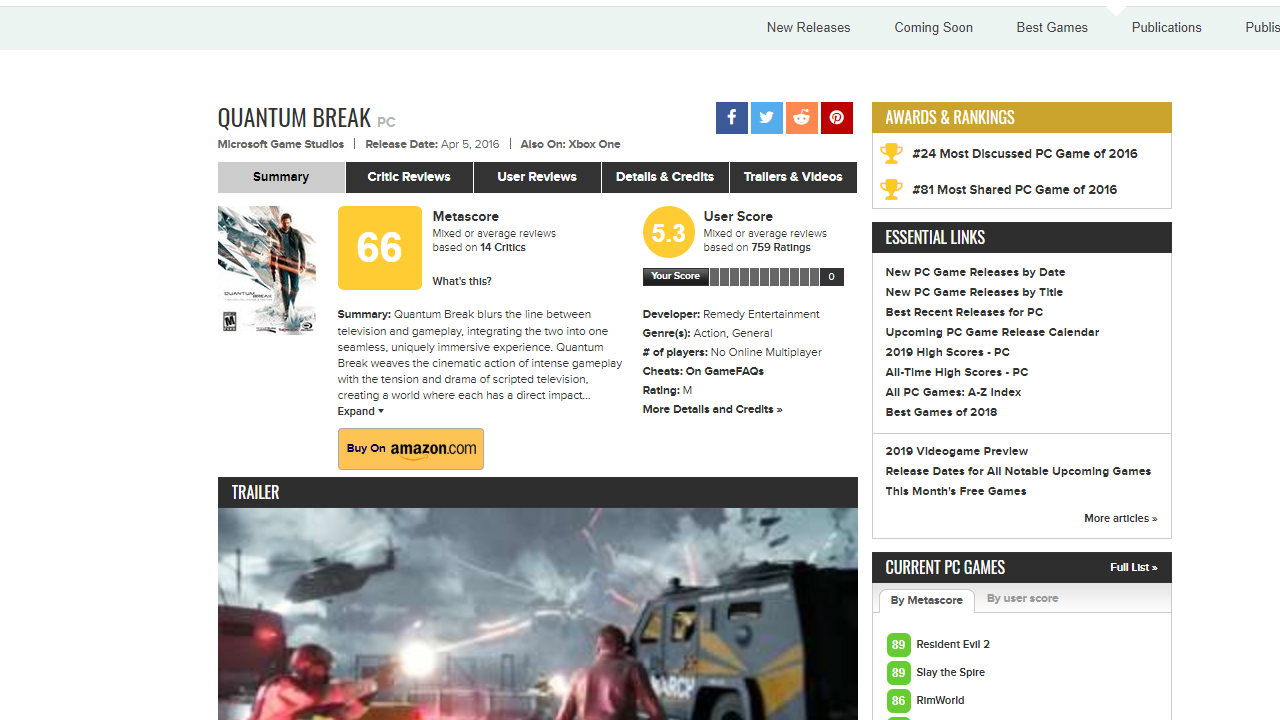Share the page on Twitter
This screenshot has height=720, width=1280.
(x=767, y=118)
